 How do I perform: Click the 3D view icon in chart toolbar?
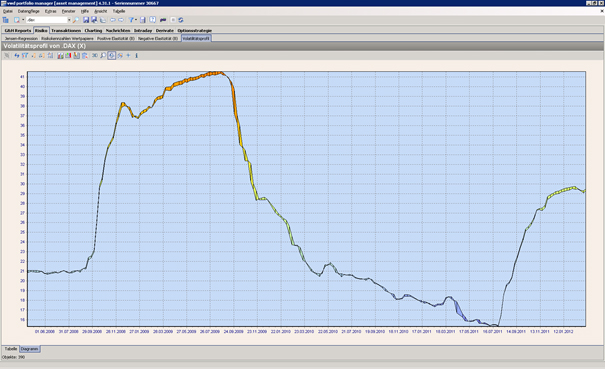tap(95, 56)
